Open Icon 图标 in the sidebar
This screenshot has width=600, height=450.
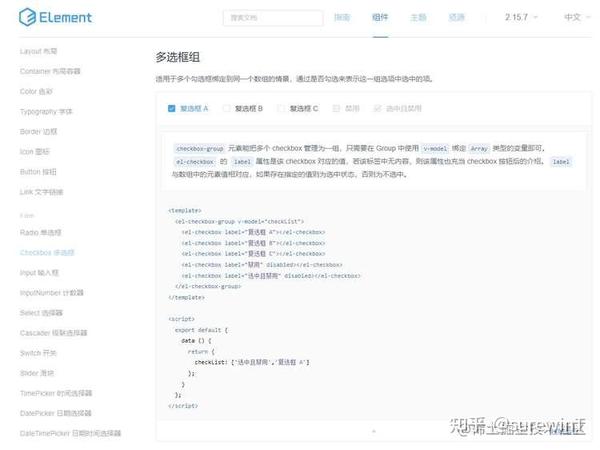(x=34, y=152)
